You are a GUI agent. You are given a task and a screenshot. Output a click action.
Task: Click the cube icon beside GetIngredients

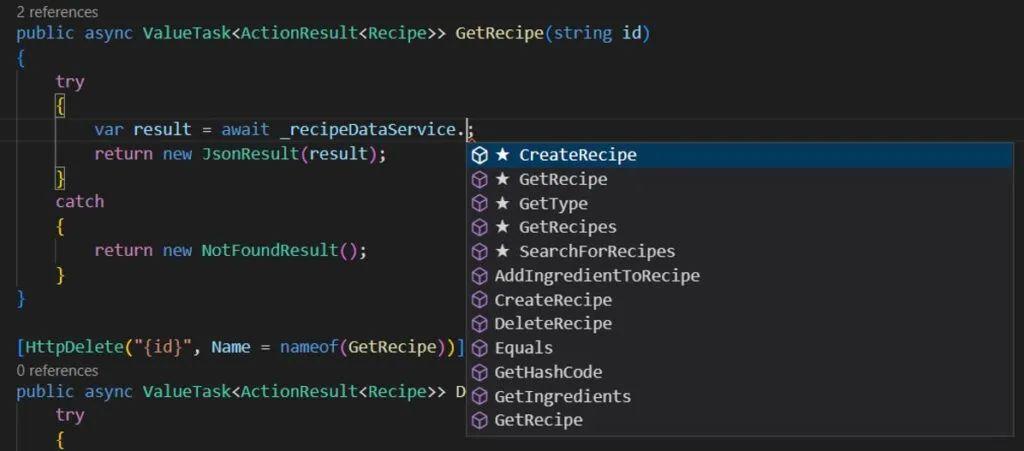[480, 397]
